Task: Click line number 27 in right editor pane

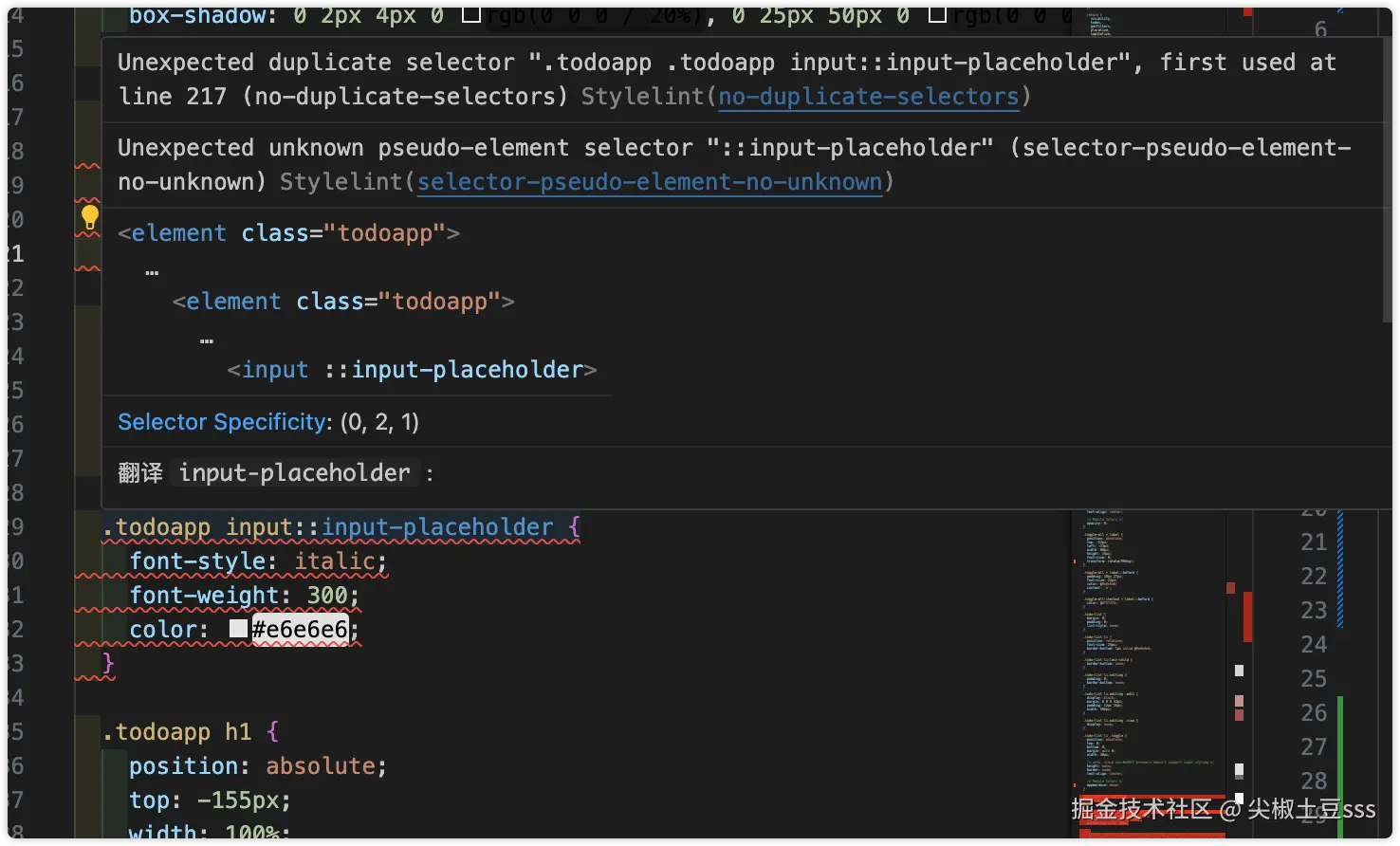Action: (1314, 747)
